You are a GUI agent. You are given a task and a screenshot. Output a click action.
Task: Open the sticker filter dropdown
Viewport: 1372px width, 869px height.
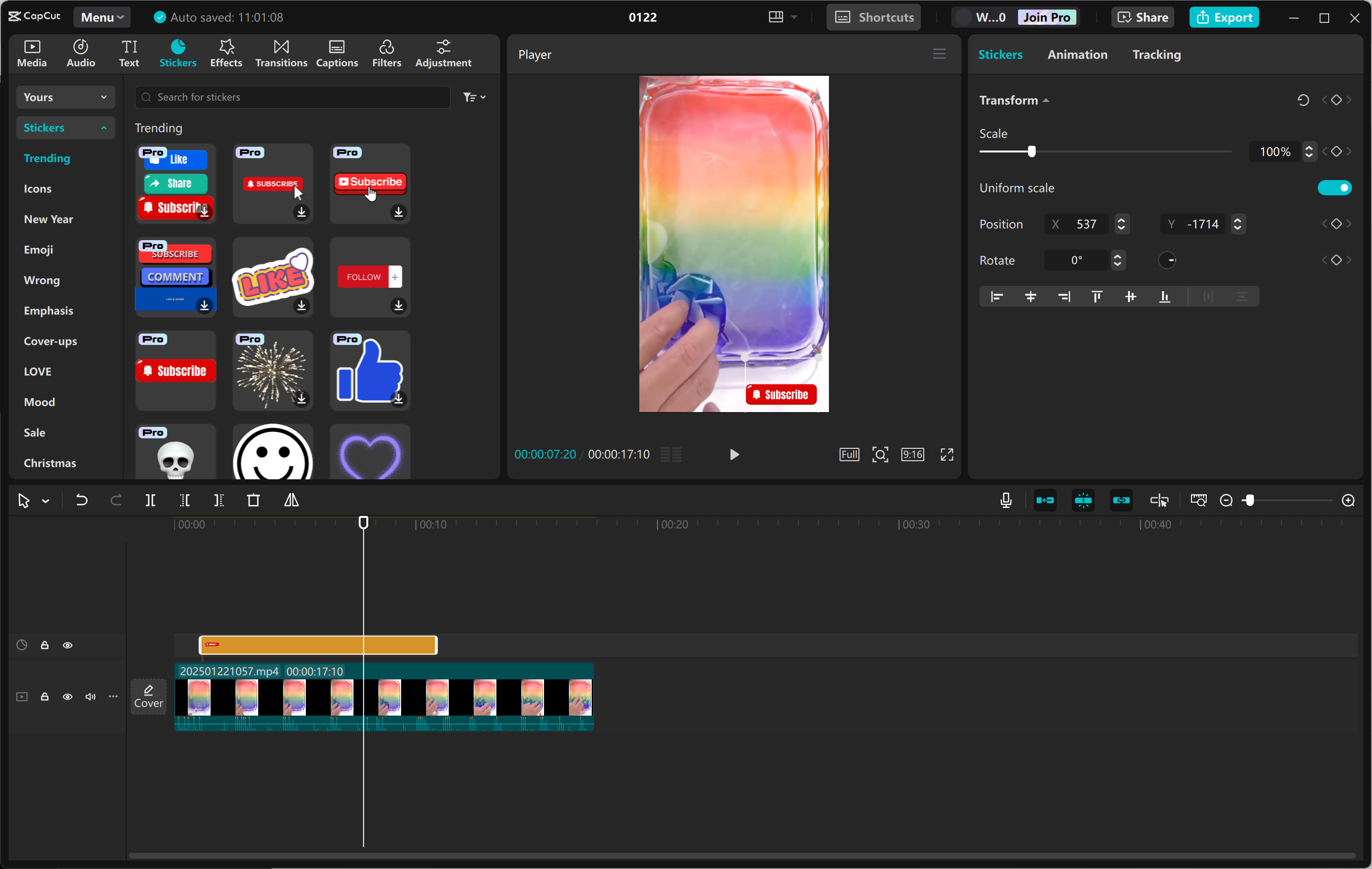click(x=474, y=96)
